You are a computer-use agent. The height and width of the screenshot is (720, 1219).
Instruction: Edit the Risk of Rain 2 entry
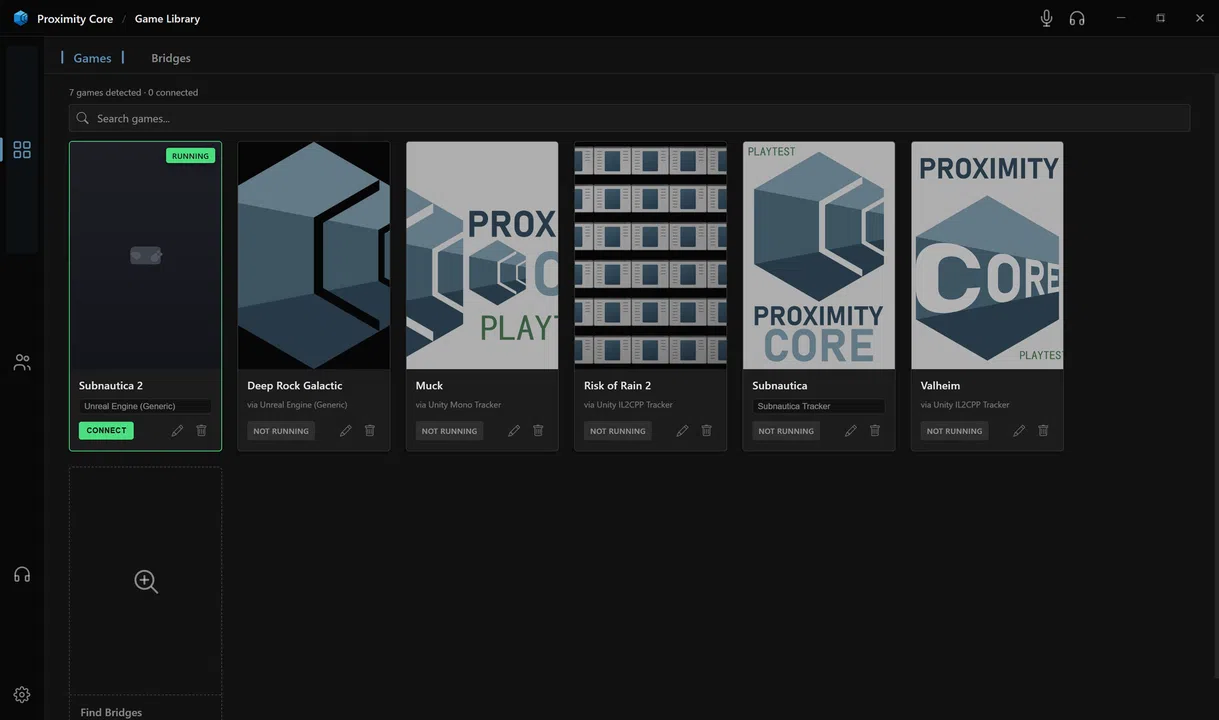pos(682,431)
